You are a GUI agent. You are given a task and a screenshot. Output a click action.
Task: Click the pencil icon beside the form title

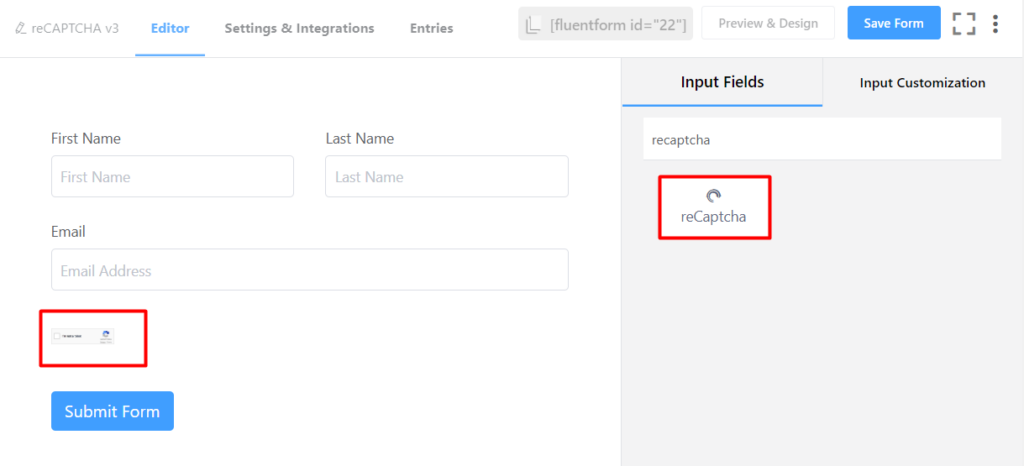pyautogui.click(x=20, y=28)
